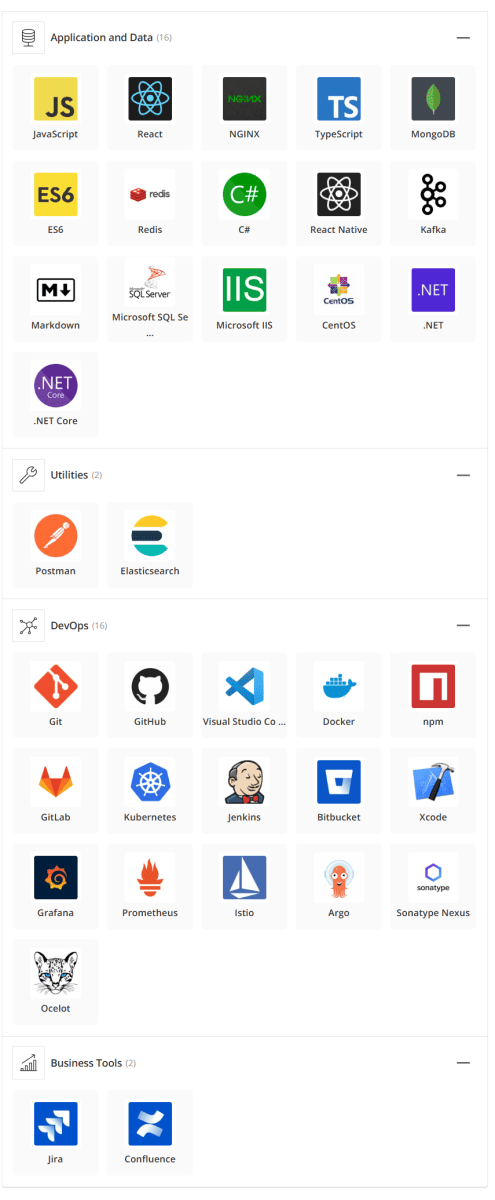This screenshot has height=1200, width=495.
Task: Open the Kubernetes wheel icon
Action: (x=150, y=782)
